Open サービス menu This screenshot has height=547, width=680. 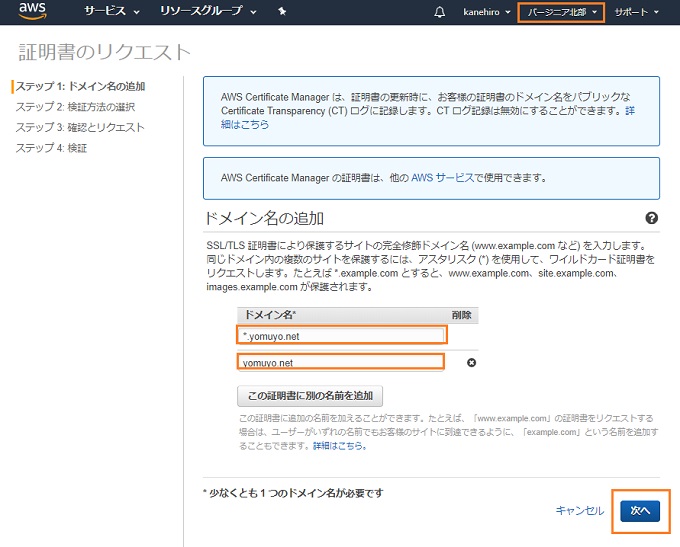click(x=112, y=11)
